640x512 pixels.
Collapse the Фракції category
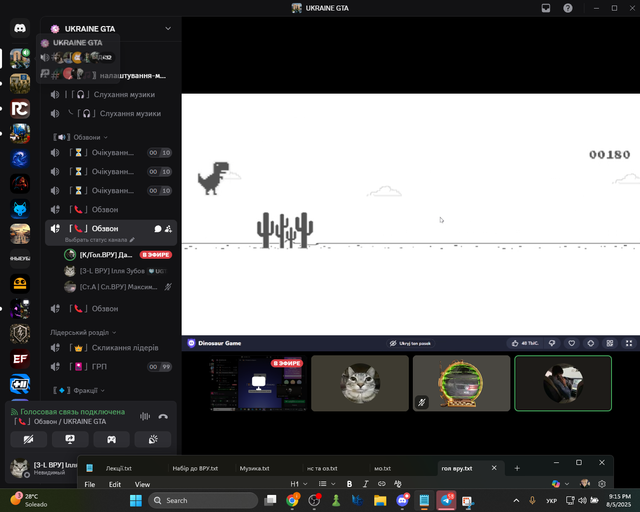tap(79, 390)
